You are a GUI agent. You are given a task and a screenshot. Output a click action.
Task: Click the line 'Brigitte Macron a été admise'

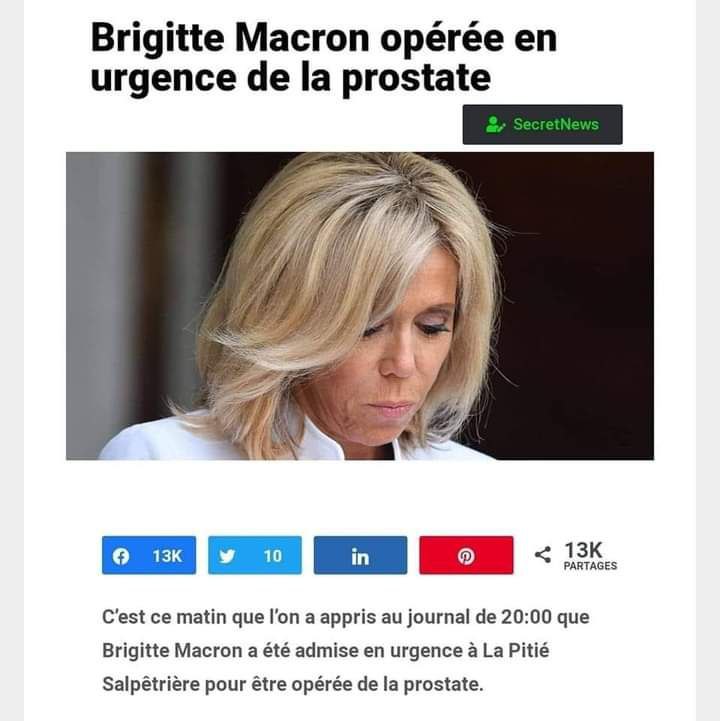pyautogui.click(x=326, y=651)
